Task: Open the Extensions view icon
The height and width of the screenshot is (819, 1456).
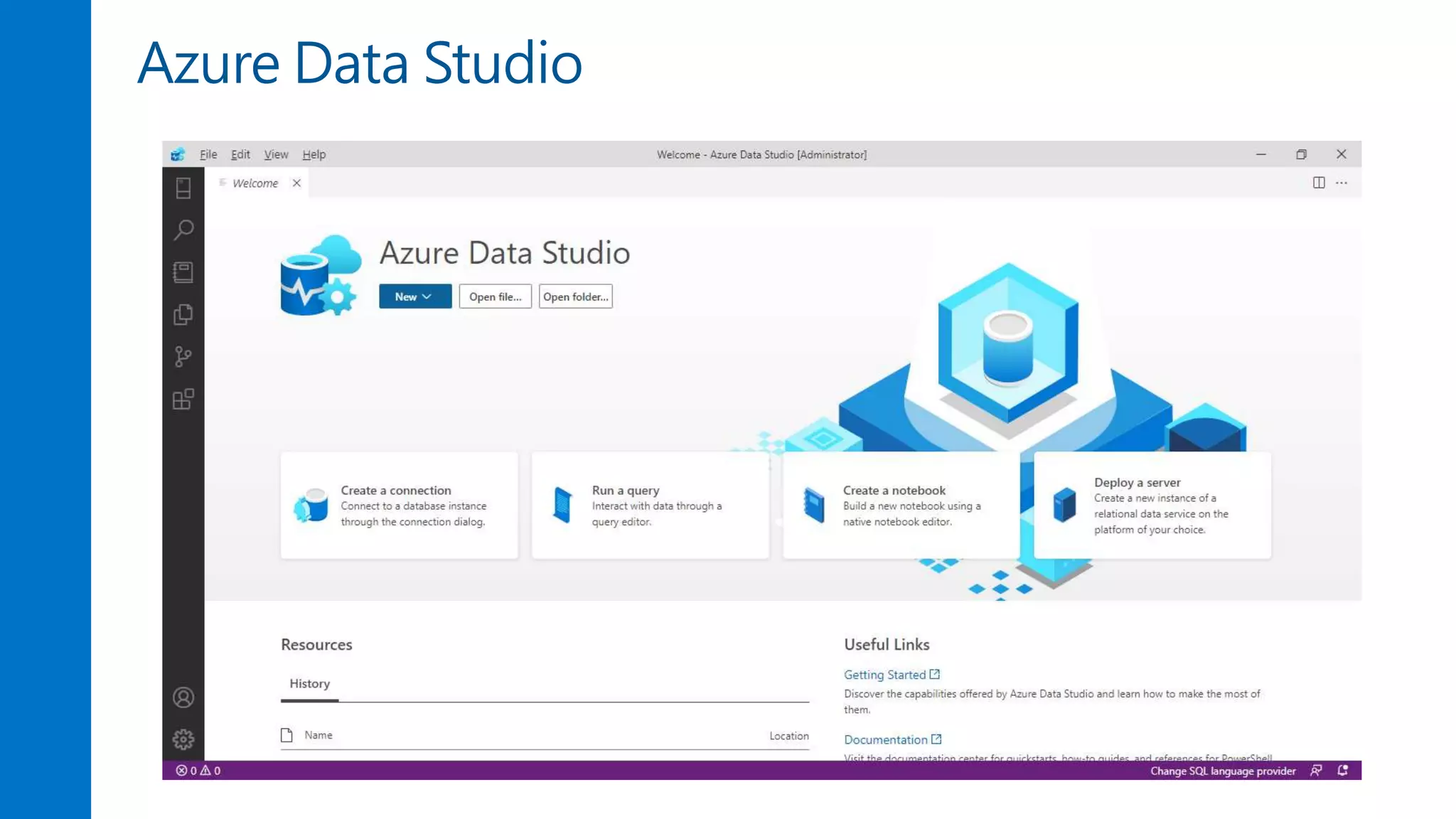Action: 183,400
